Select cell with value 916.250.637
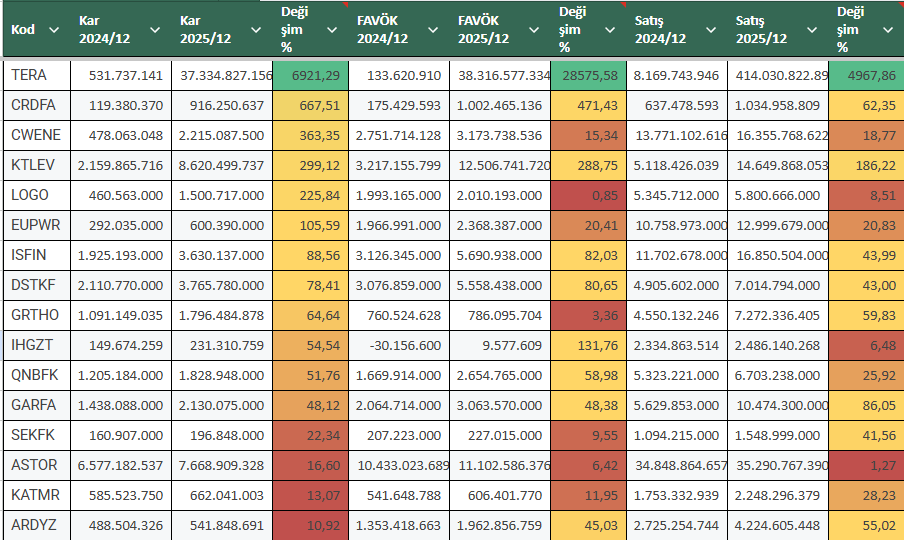The width and height of the screenshot is (904, 540). [222, 105]
